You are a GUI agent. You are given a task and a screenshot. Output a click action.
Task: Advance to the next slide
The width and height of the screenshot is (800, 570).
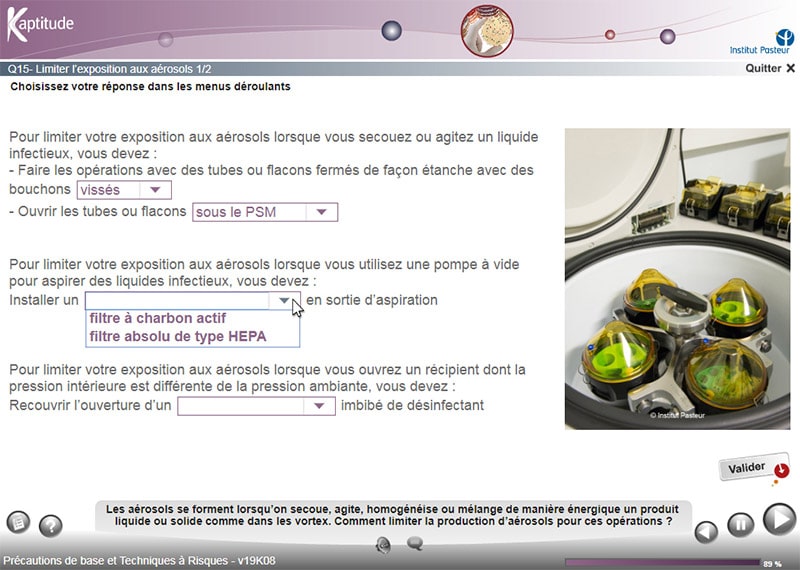tap(778, 520)
